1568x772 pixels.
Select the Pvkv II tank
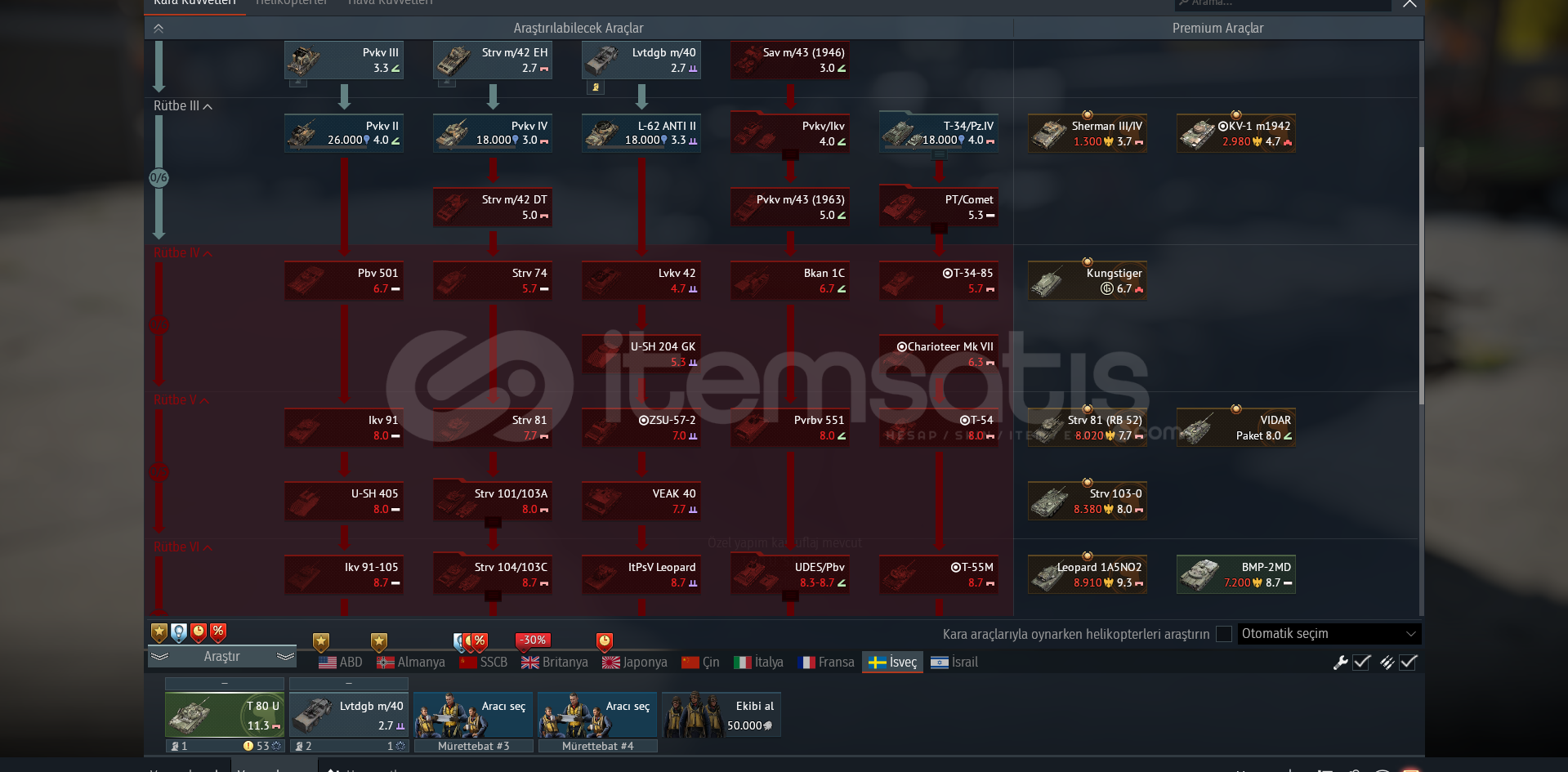pos(344,132)
